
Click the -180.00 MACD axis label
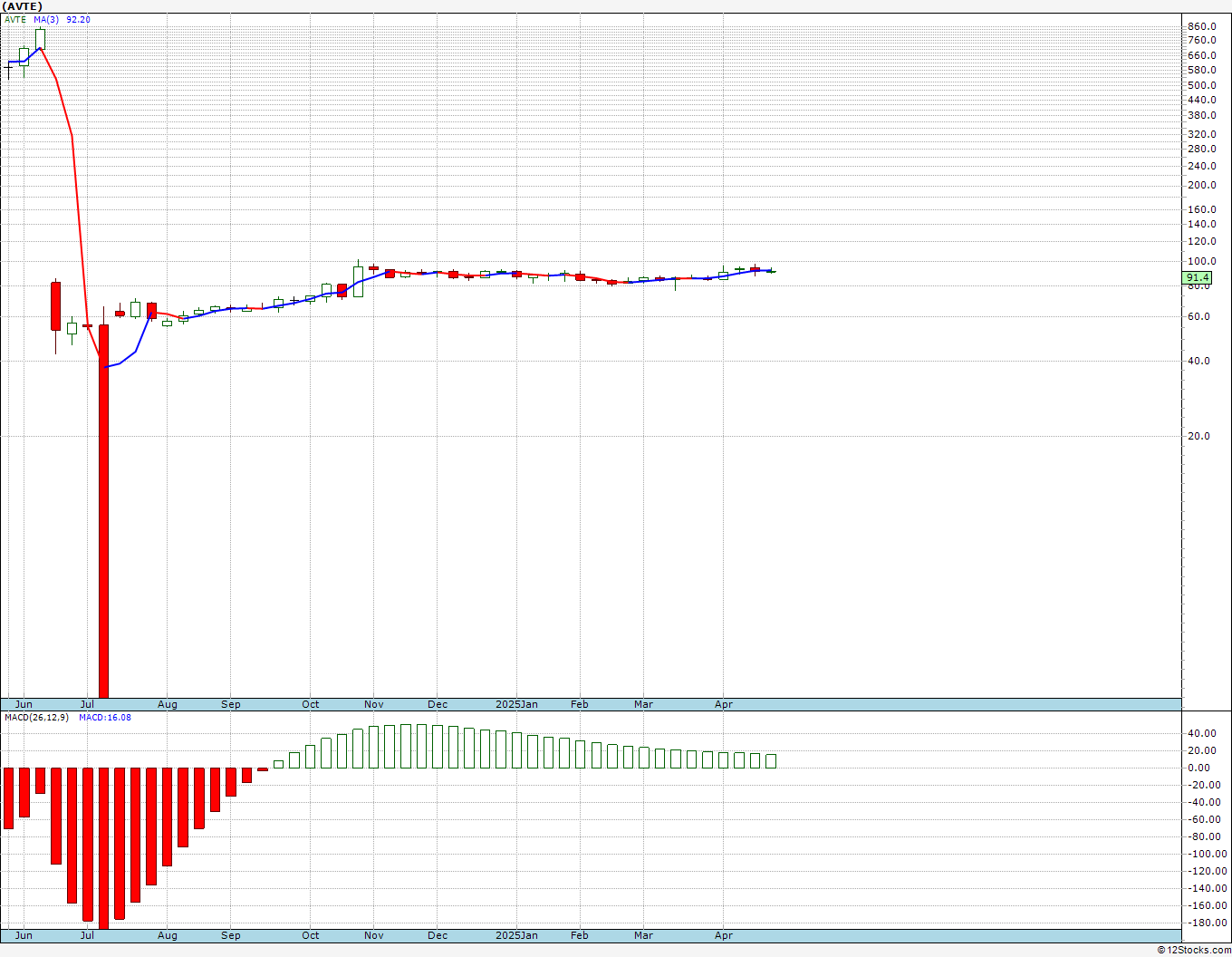(1207, 923)
